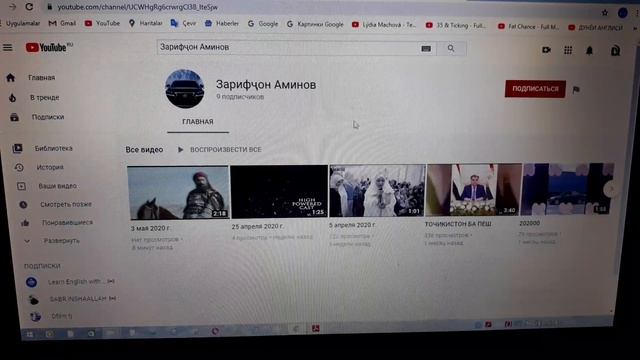This screenshot has width=640, height=360.
Task: Open the Gmail bookmark
Action: 62,23
